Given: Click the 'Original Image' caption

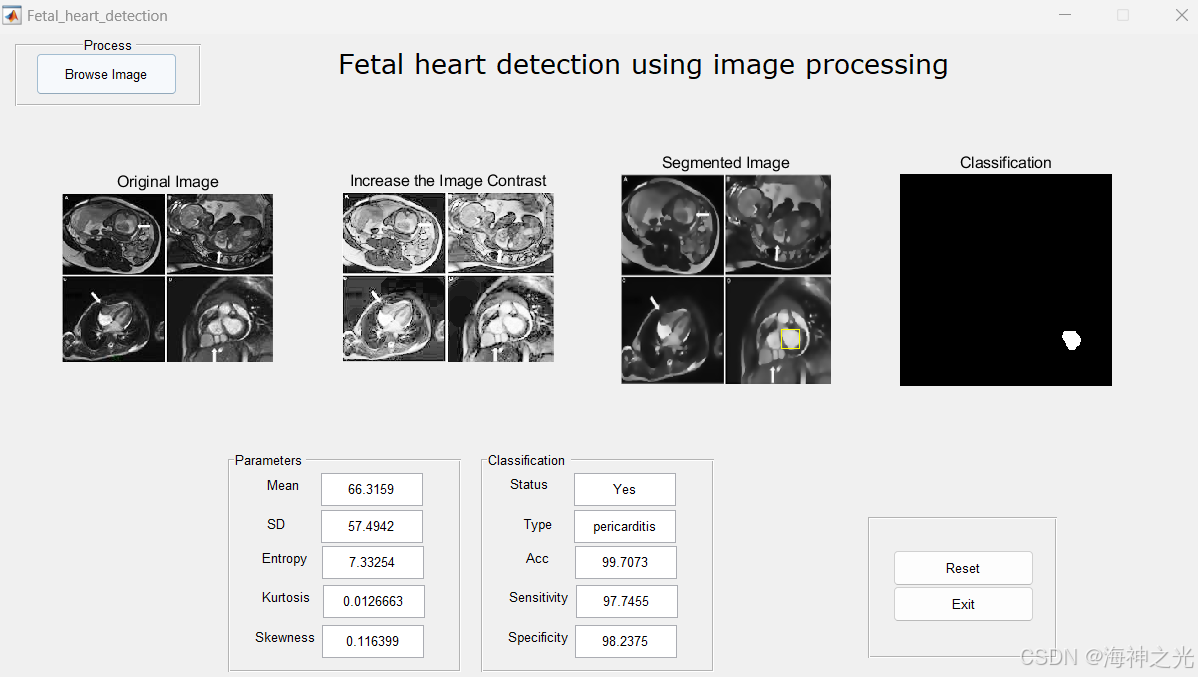Looking at the screenshot, I should (x=167, y=182).
